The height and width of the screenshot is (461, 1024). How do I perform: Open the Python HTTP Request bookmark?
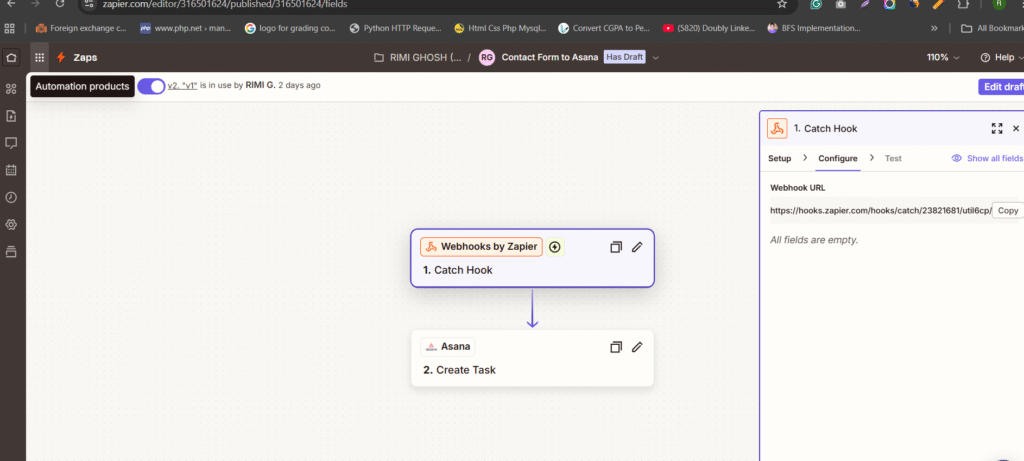[396, 28]
